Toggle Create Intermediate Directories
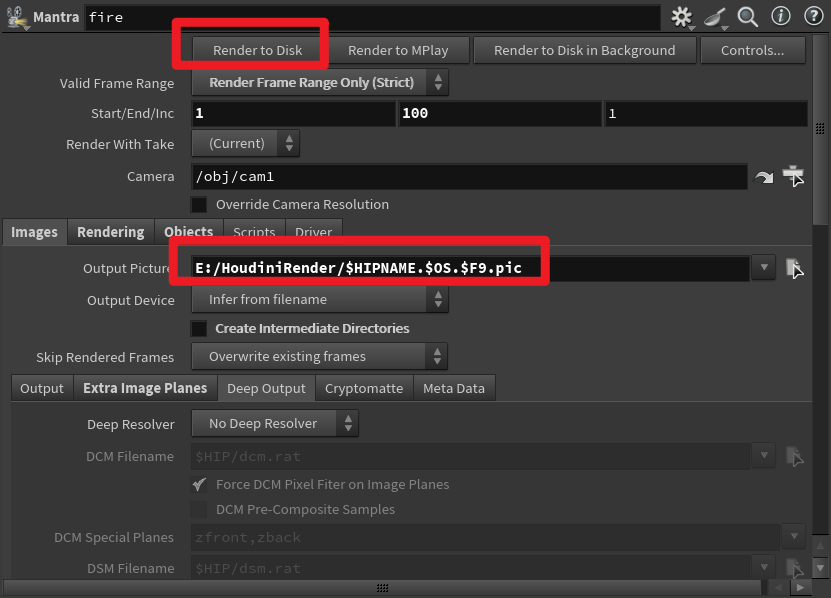 click(x=196, y=328)
